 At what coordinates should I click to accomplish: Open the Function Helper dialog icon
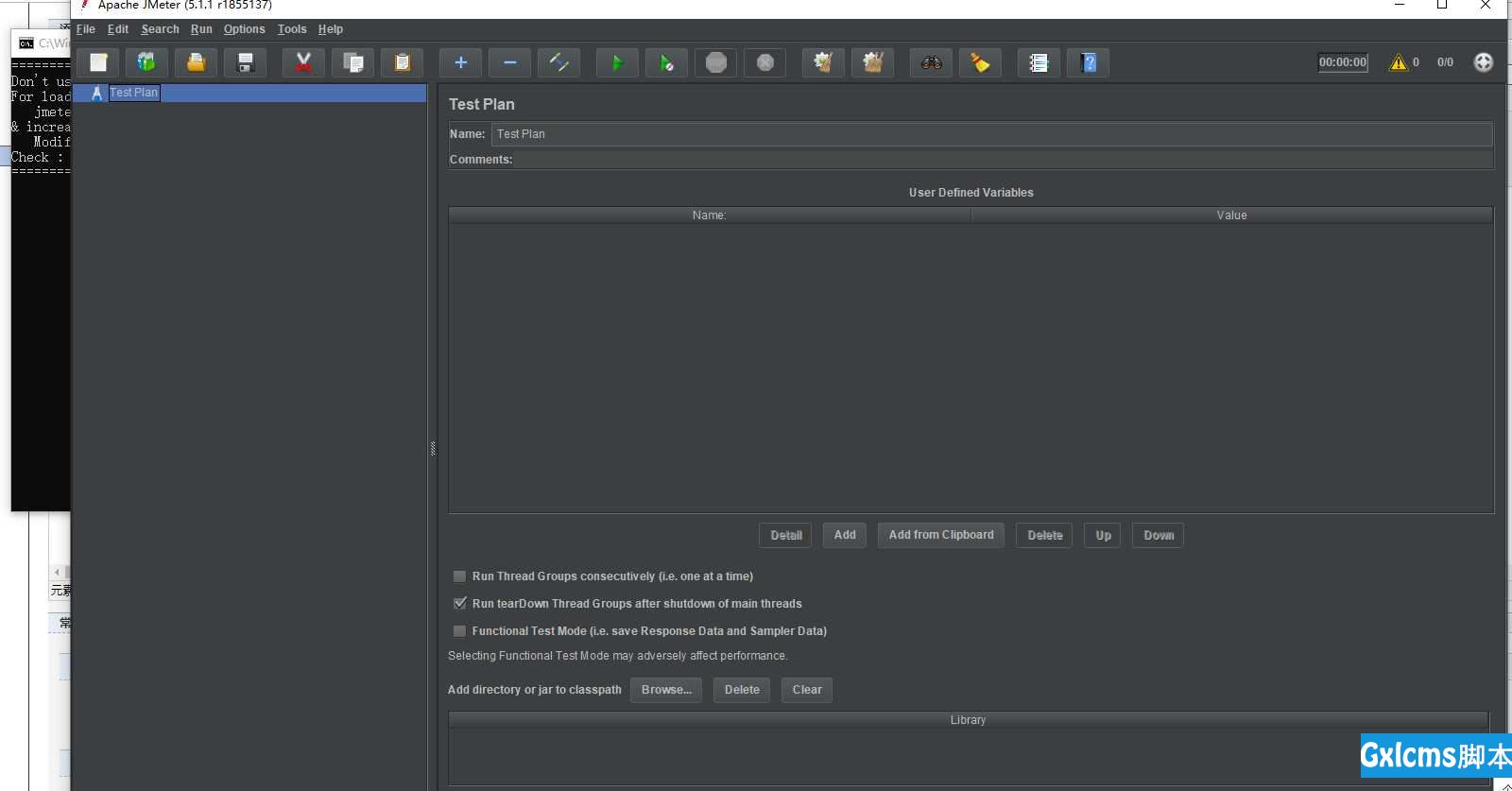(1039, 62)
